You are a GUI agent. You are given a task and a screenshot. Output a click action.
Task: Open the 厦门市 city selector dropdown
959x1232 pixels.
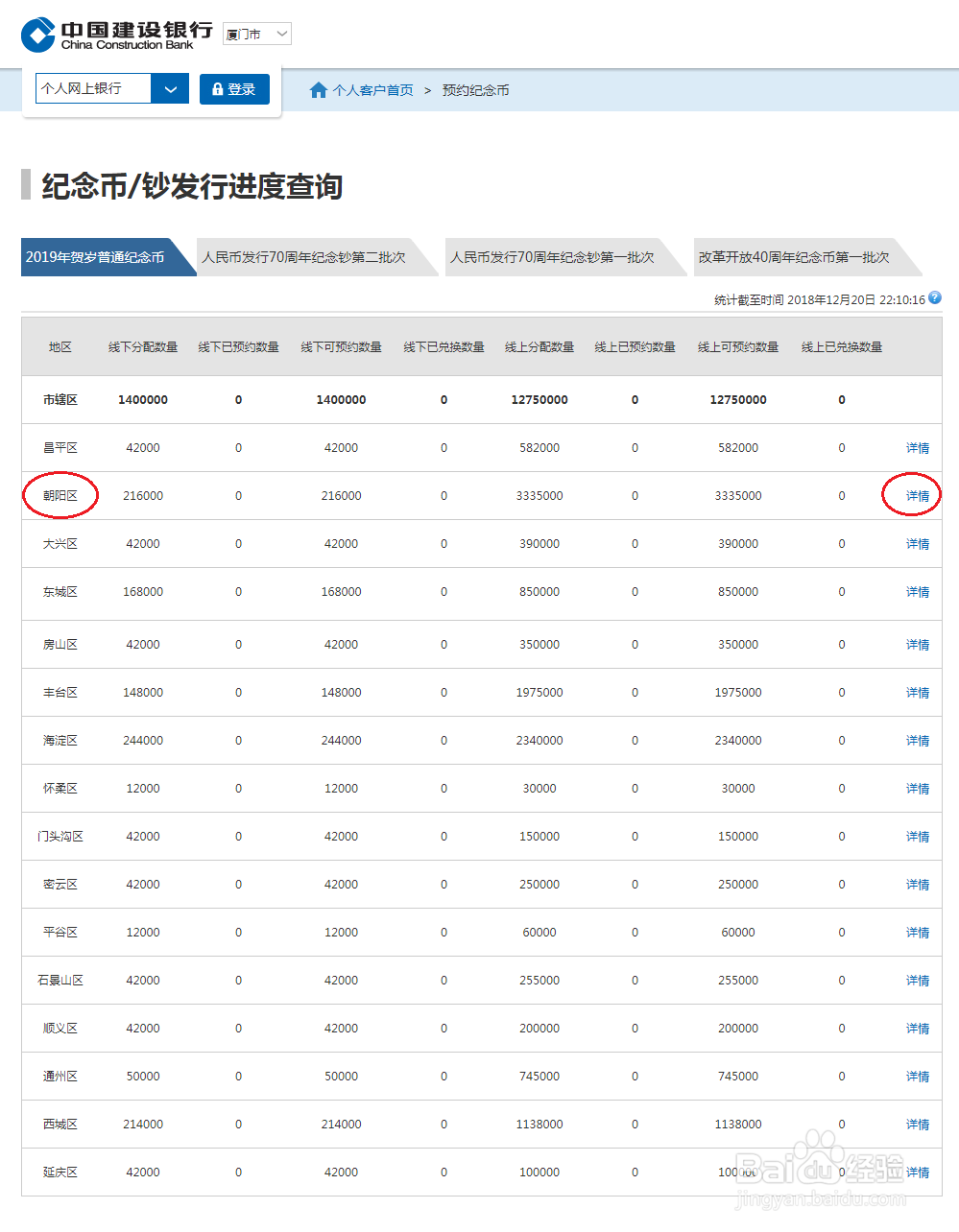[x=255, y=34]
